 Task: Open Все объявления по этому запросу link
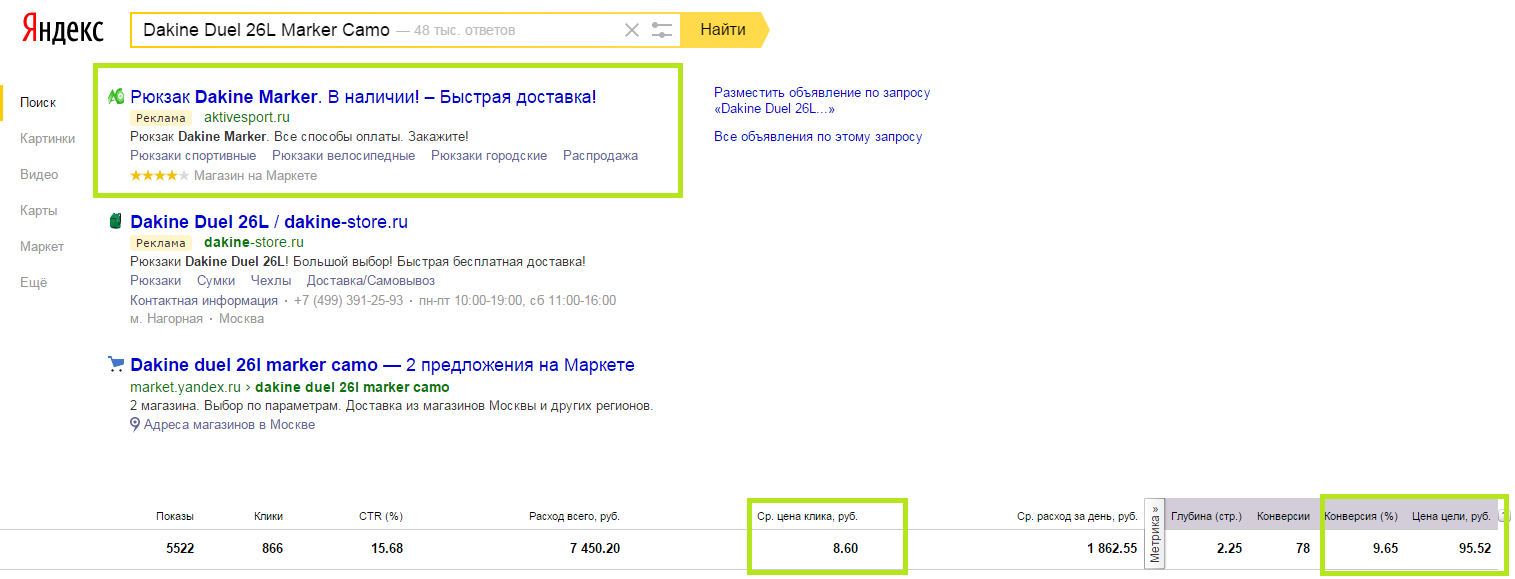coord(817,136)
